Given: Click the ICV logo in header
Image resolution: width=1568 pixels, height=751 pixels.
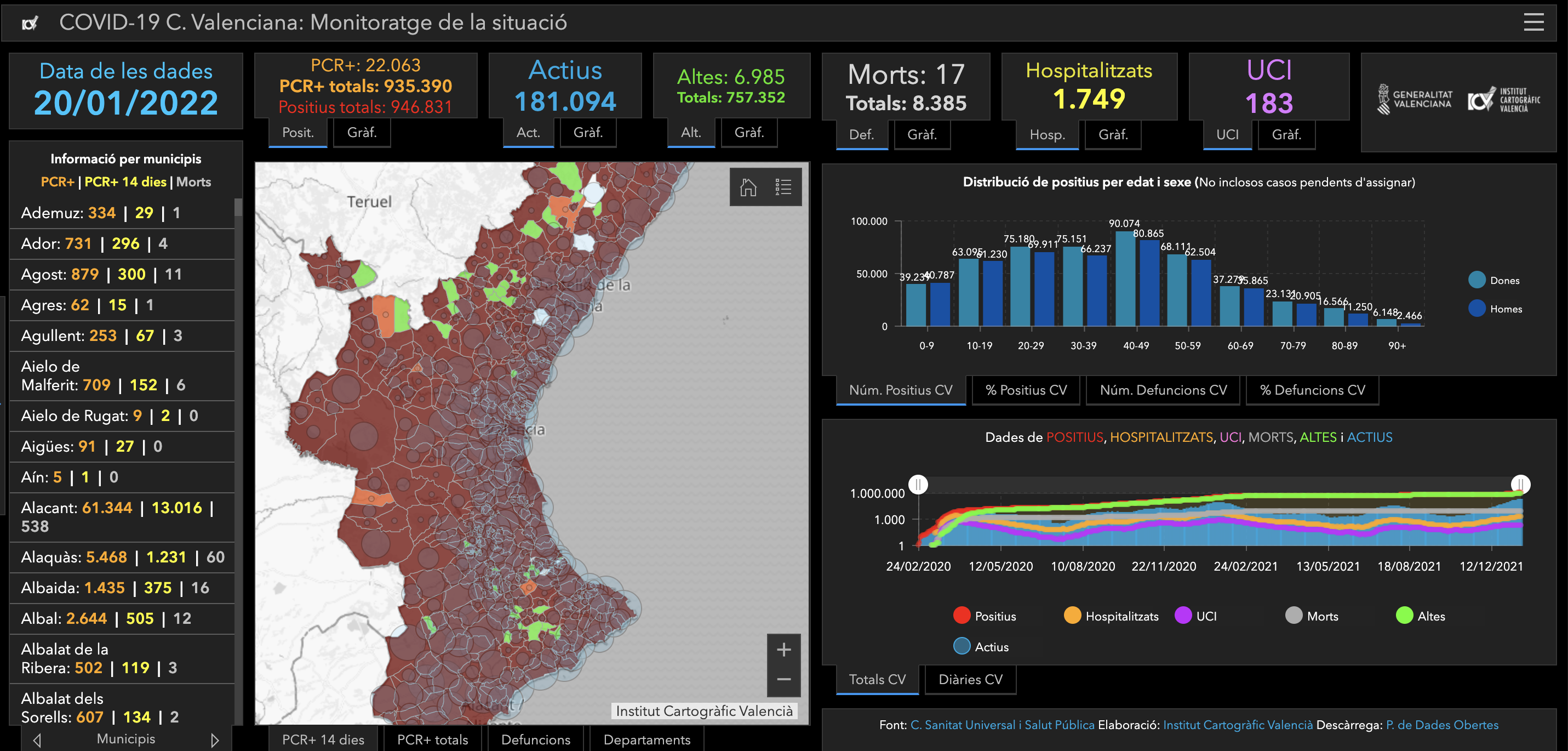Looking at the screenshot, I should coord(28,23).
